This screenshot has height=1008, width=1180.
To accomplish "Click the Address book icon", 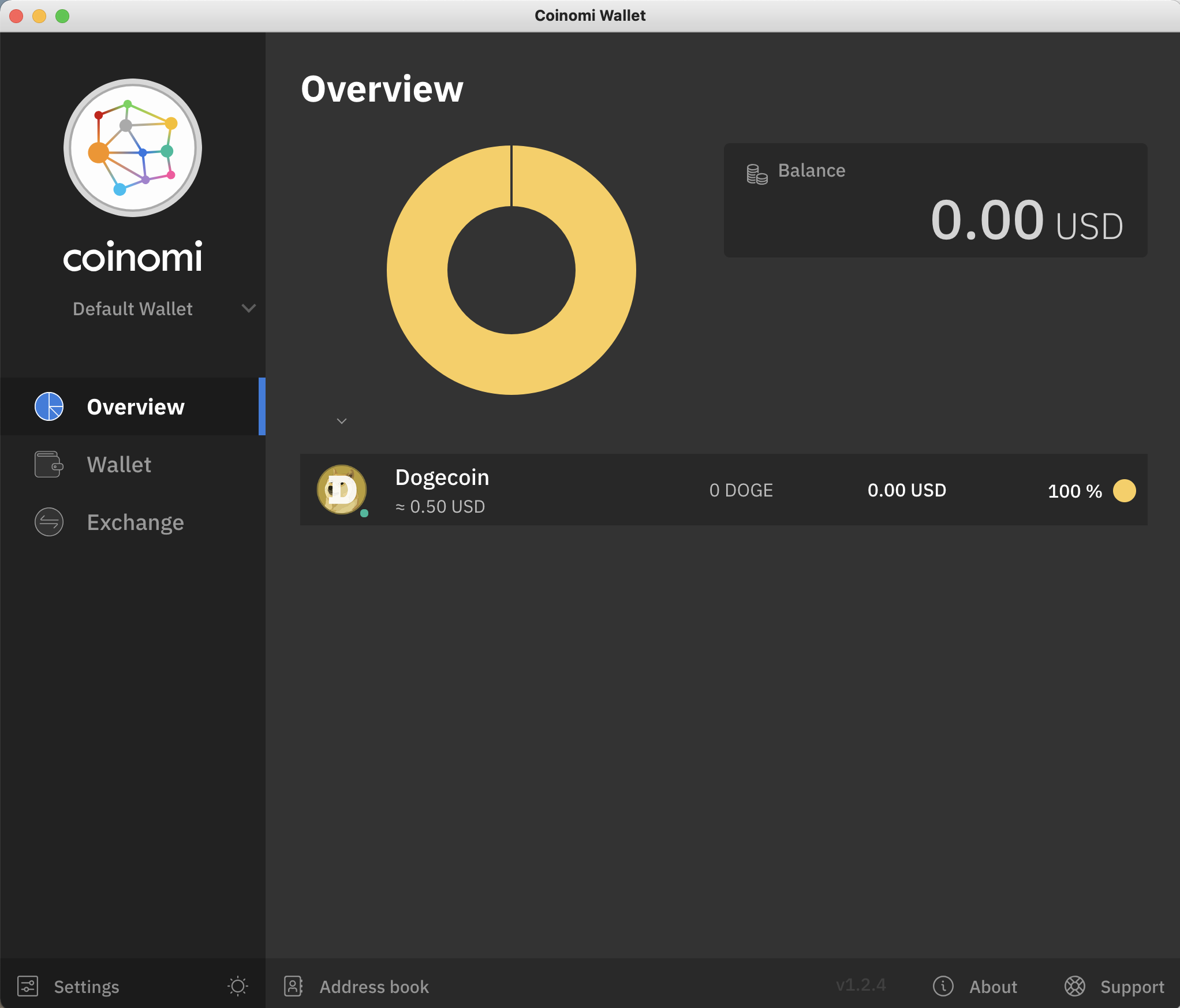I will pyautogui.click(x=293, y=986).
